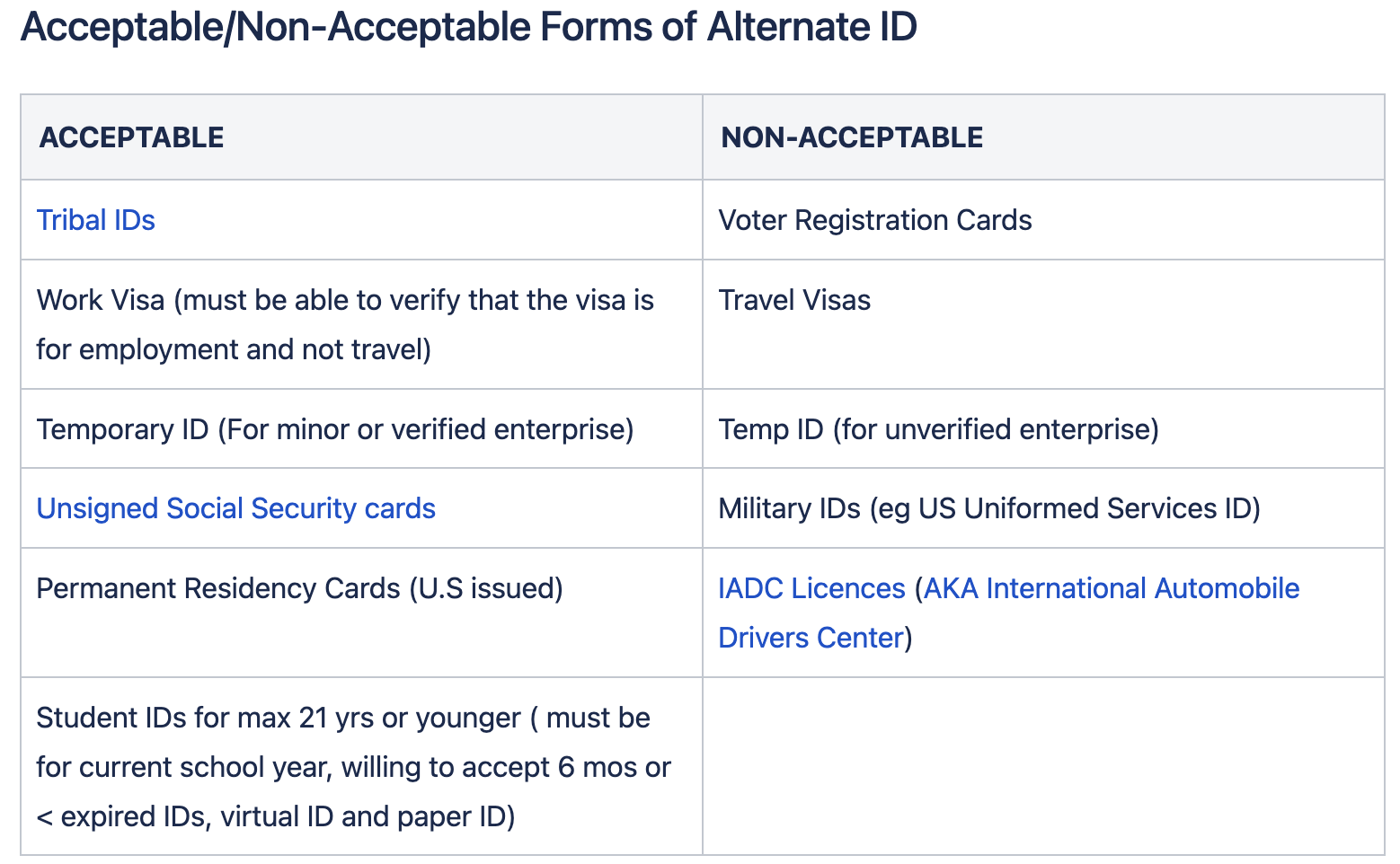Screen dimensions: 1400x864
Task: Click the text 'for employment and not travel)'
Action: coord(234,349)
